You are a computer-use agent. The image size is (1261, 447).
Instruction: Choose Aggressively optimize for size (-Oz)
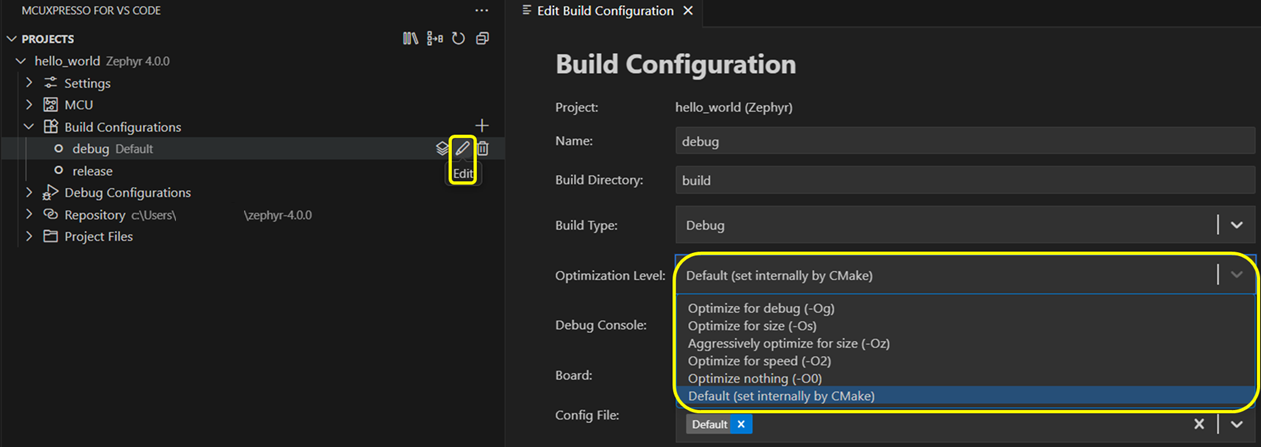(965, 343)
